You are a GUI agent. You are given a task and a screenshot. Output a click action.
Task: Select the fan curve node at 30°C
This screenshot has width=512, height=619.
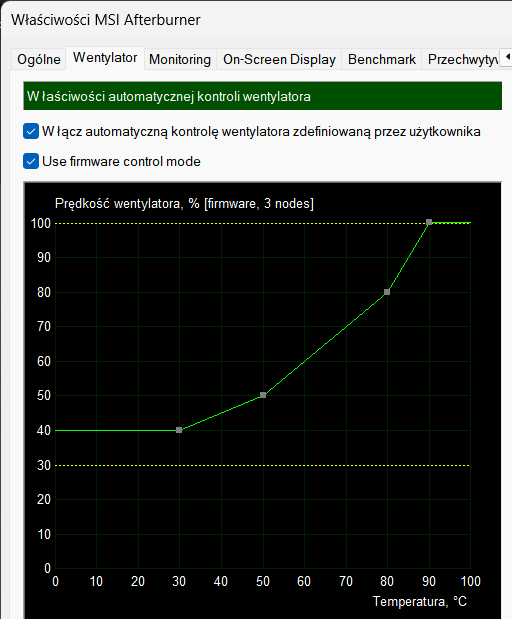pos(179,430)
